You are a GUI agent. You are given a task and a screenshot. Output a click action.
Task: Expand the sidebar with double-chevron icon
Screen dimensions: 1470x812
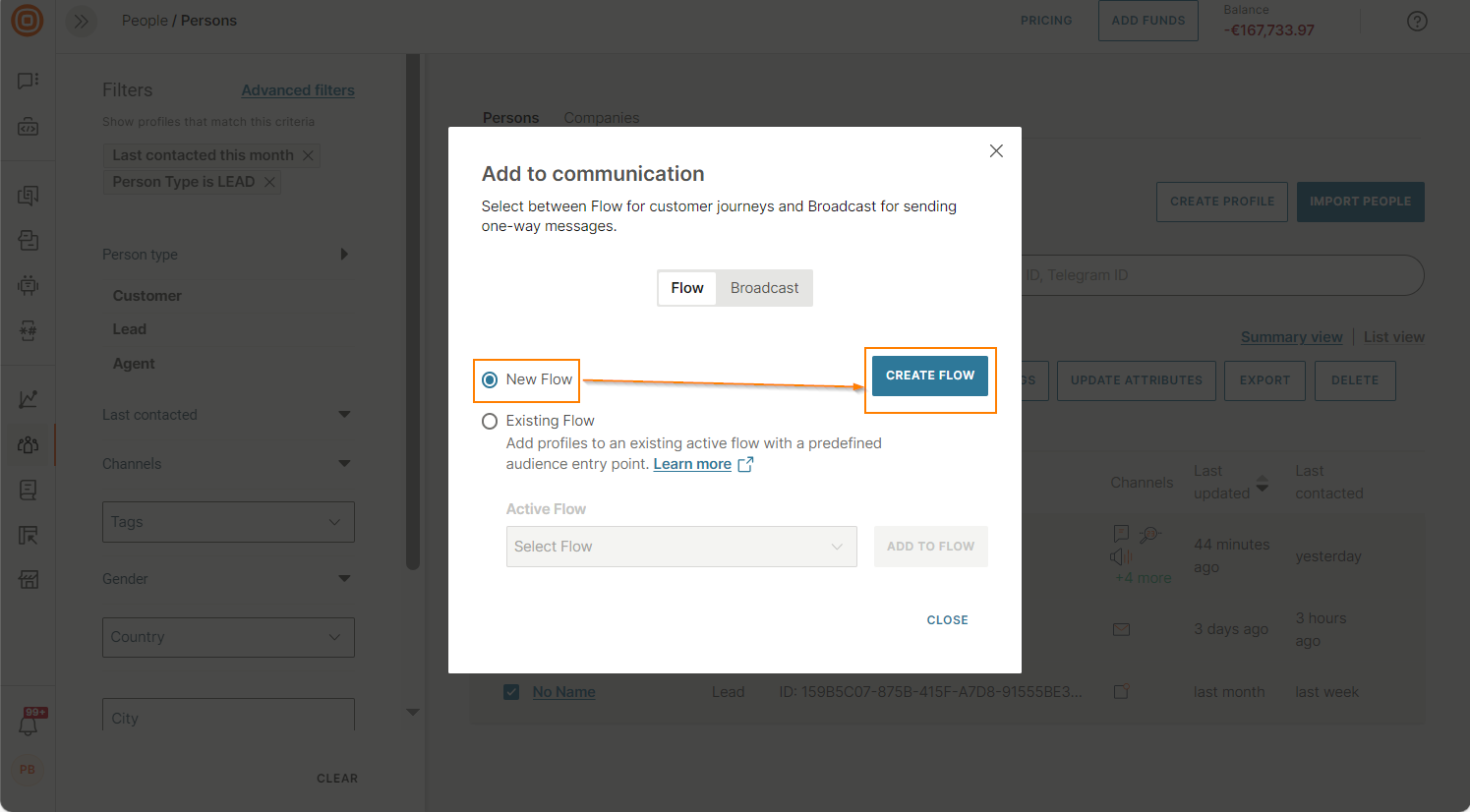tap(82, 21)
